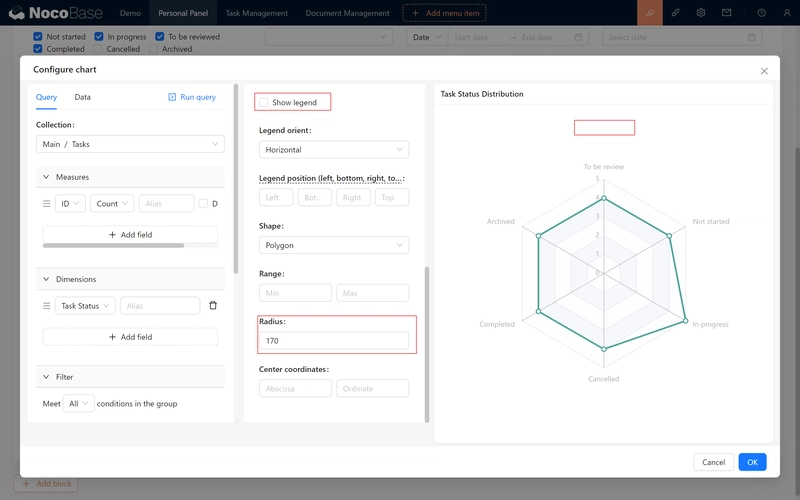Image resolution: width=800 pixels, height=500 pixels.
Task: Check the Archived filter
Action: click(153, 49)
